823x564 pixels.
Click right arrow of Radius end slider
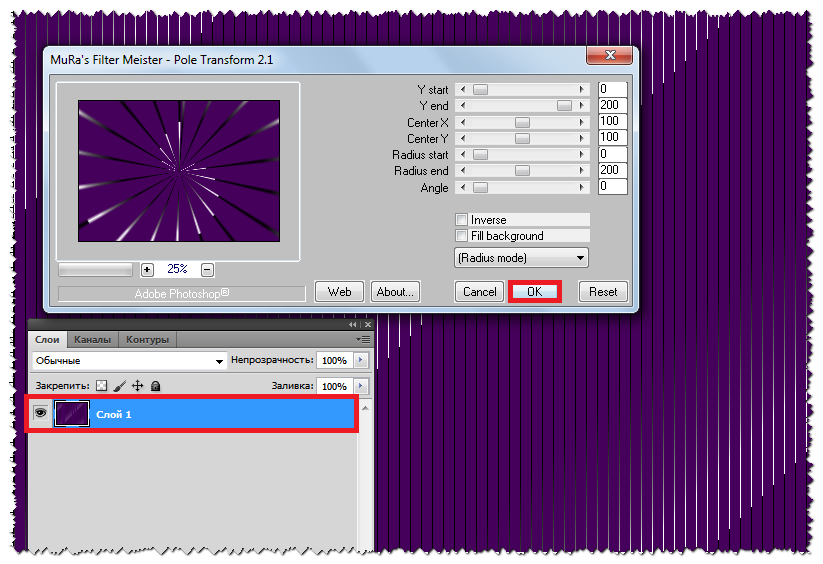(x=582, y=171)
